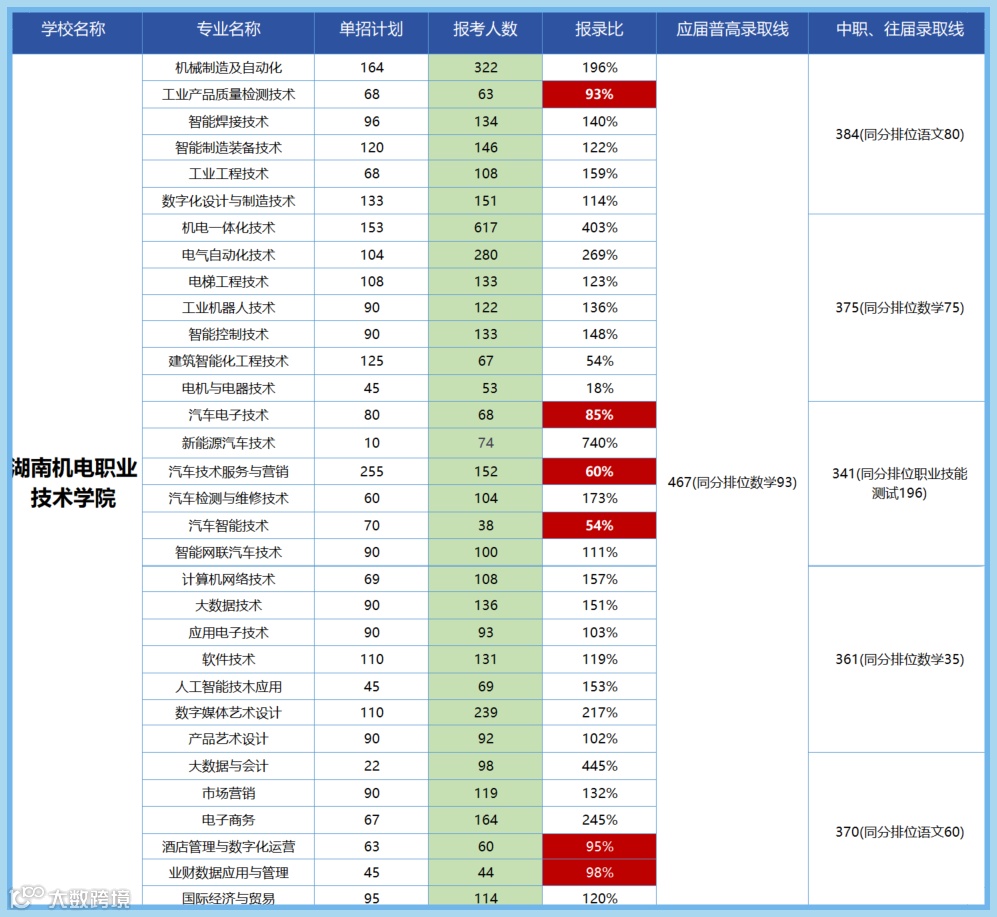Select the 智能控制技术 cell

tap(228, 334)
